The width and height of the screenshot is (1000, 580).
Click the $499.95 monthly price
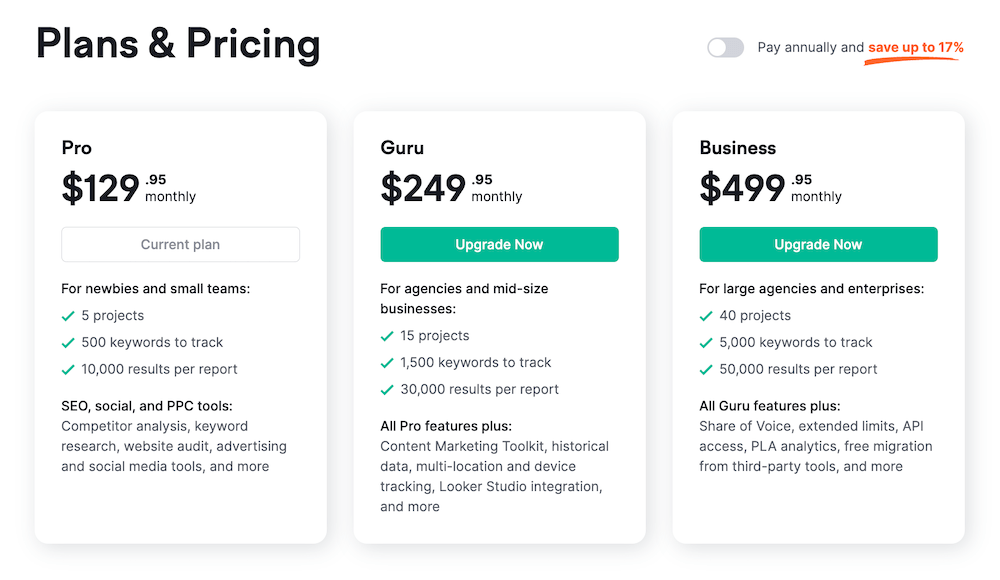pos(769,188)
